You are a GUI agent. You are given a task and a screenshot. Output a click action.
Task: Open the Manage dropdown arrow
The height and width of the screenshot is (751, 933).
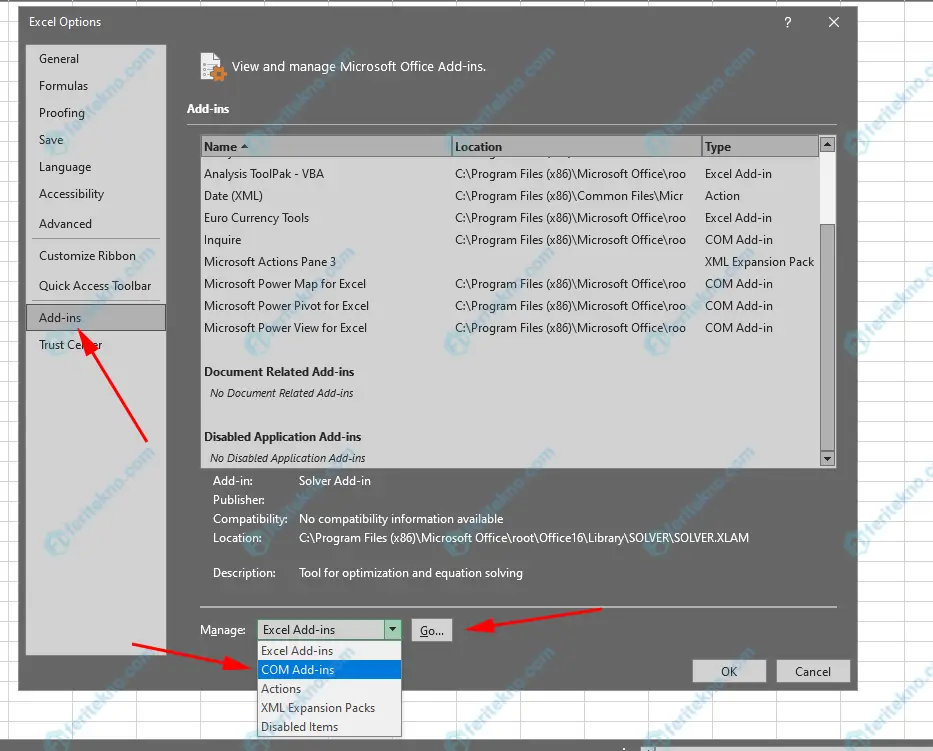click(x=393, y=630)
